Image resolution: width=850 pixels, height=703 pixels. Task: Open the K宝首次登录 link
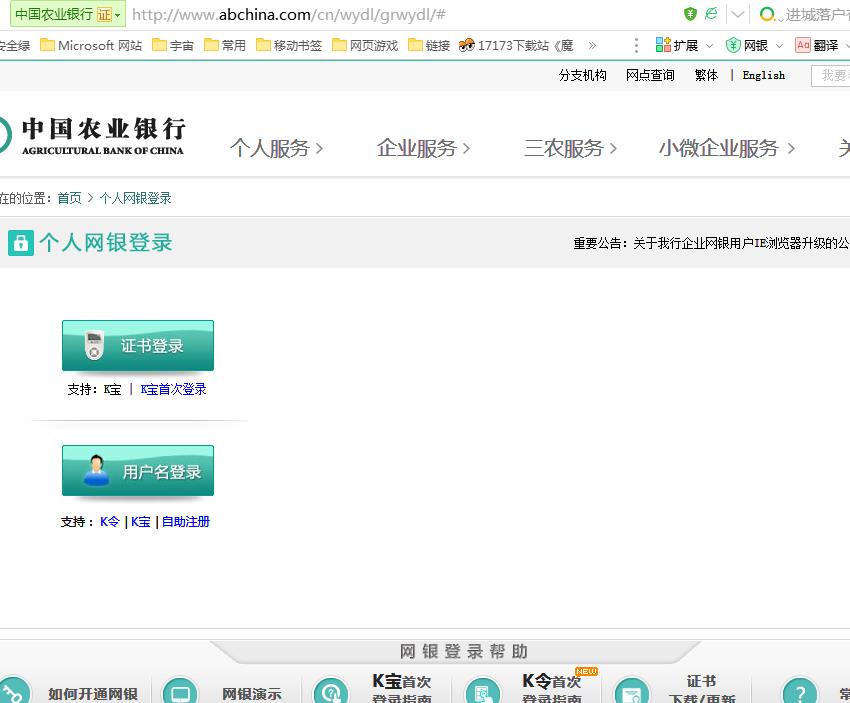[x=173, y=389]
